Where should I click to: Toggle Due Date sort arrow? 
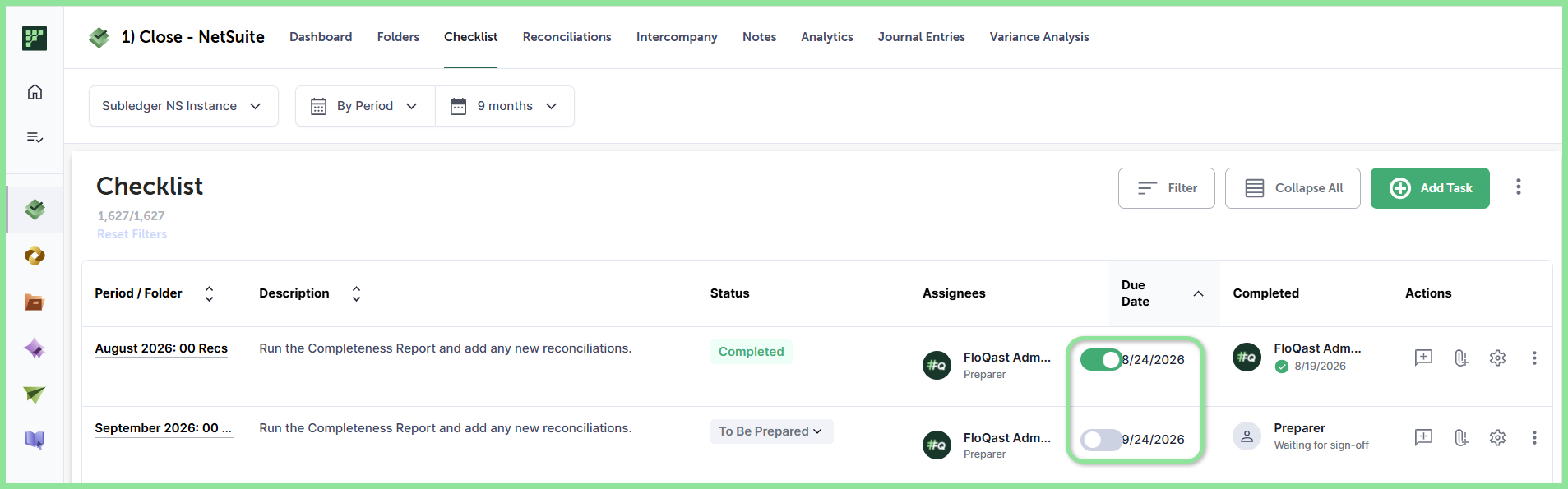tap(1198, 293)
